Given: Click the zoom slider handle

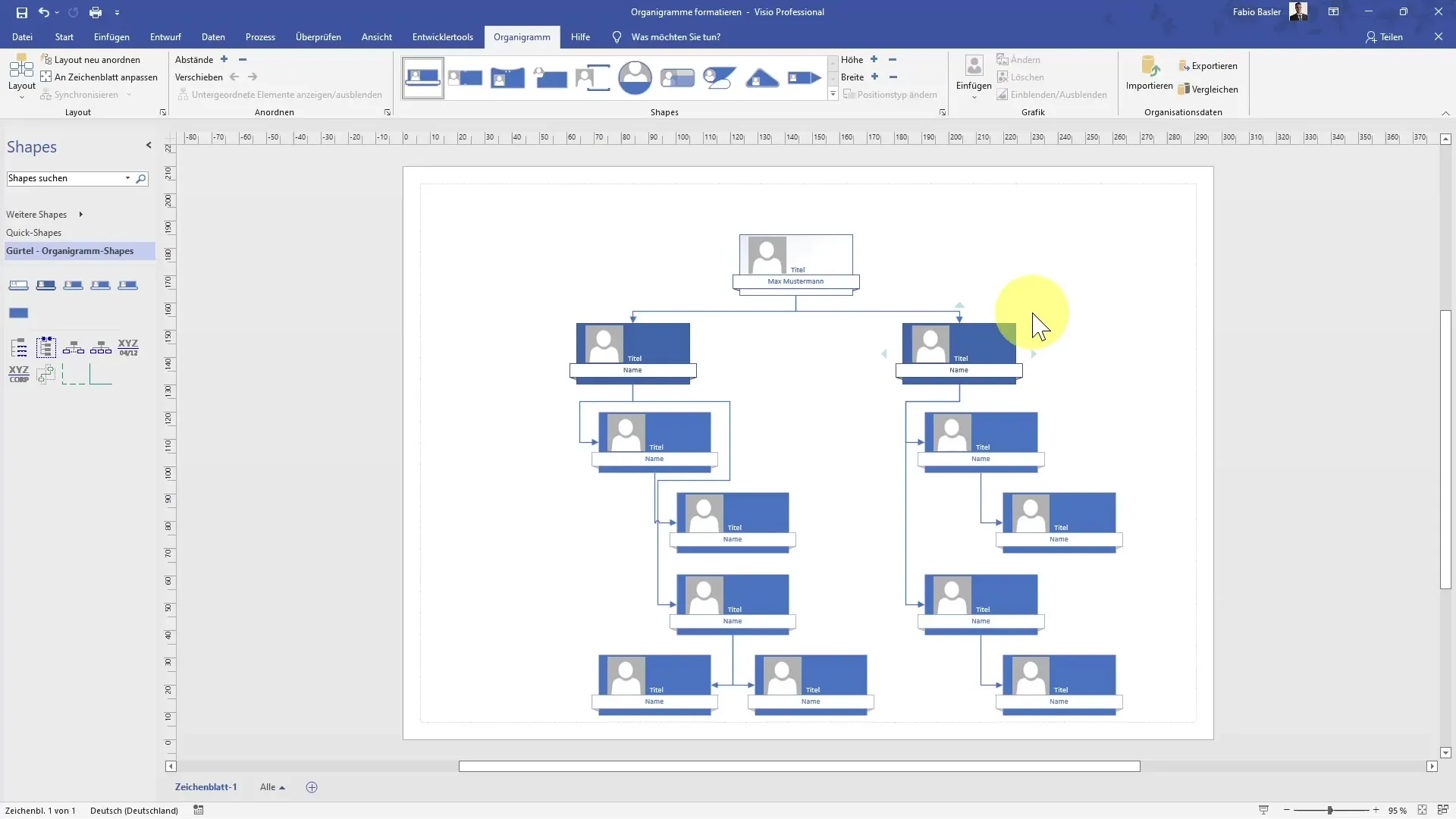Looking at the screenshot, I should click(x=1329, y=811).
